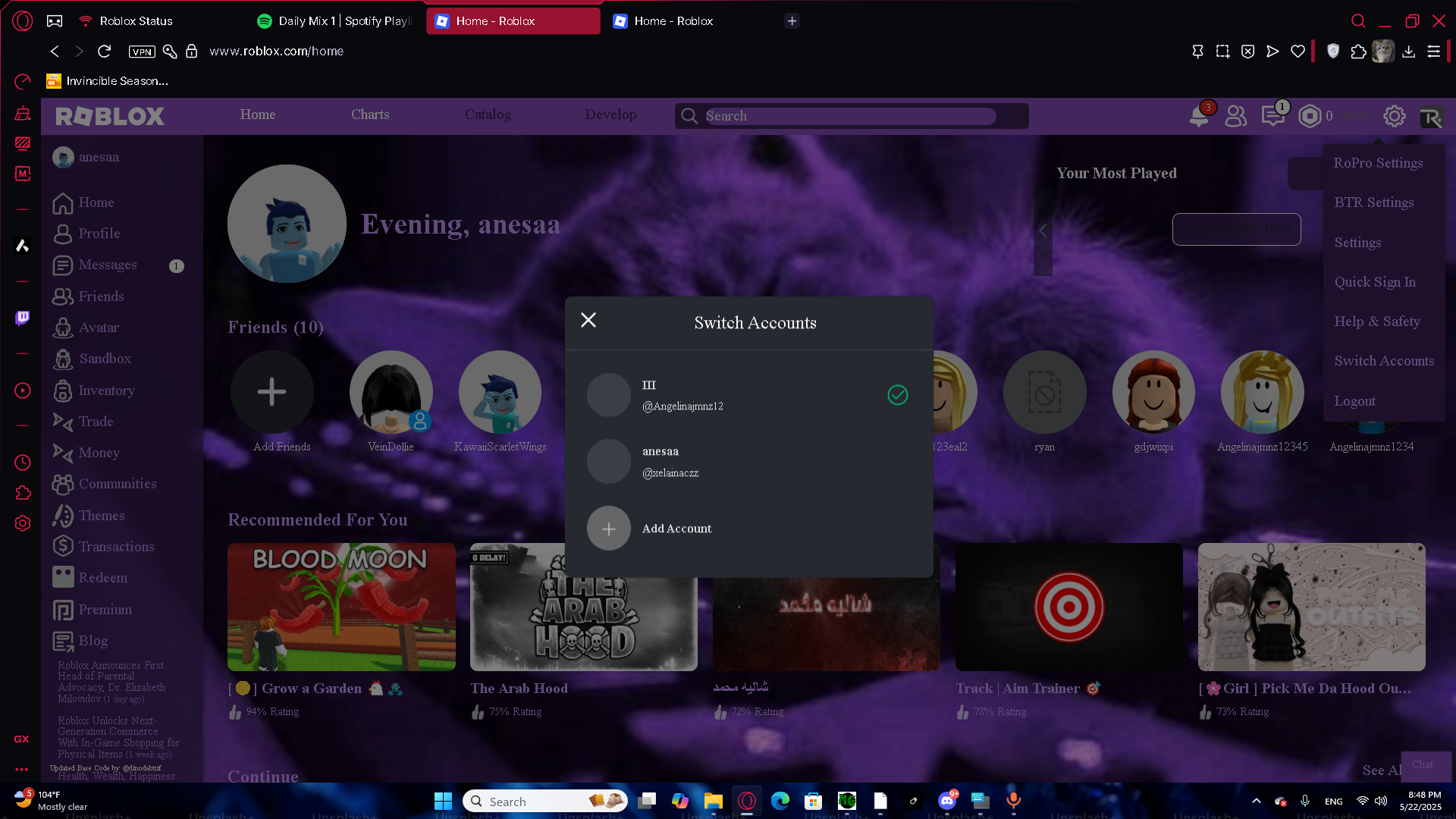Open chat messages icon in navbar
The height and width of the screenshot is (819, 1456).
pyautogui.click(x=1272, y=116)
